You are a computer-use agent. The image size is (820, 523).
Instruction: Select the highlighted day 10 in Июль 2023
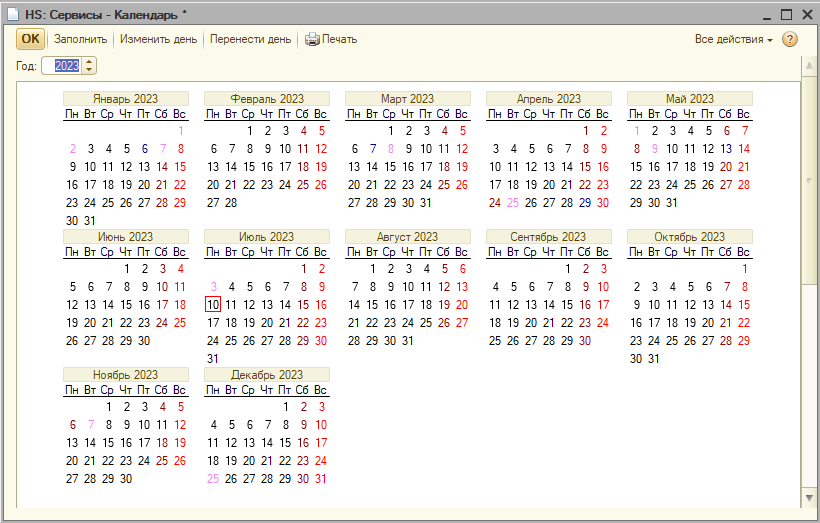click(x=213, y=304)
